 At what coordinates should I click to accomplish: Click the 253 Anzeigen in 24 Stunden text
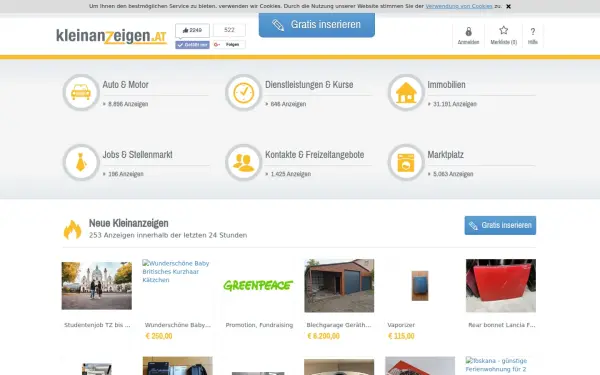(x=168, y=235)
